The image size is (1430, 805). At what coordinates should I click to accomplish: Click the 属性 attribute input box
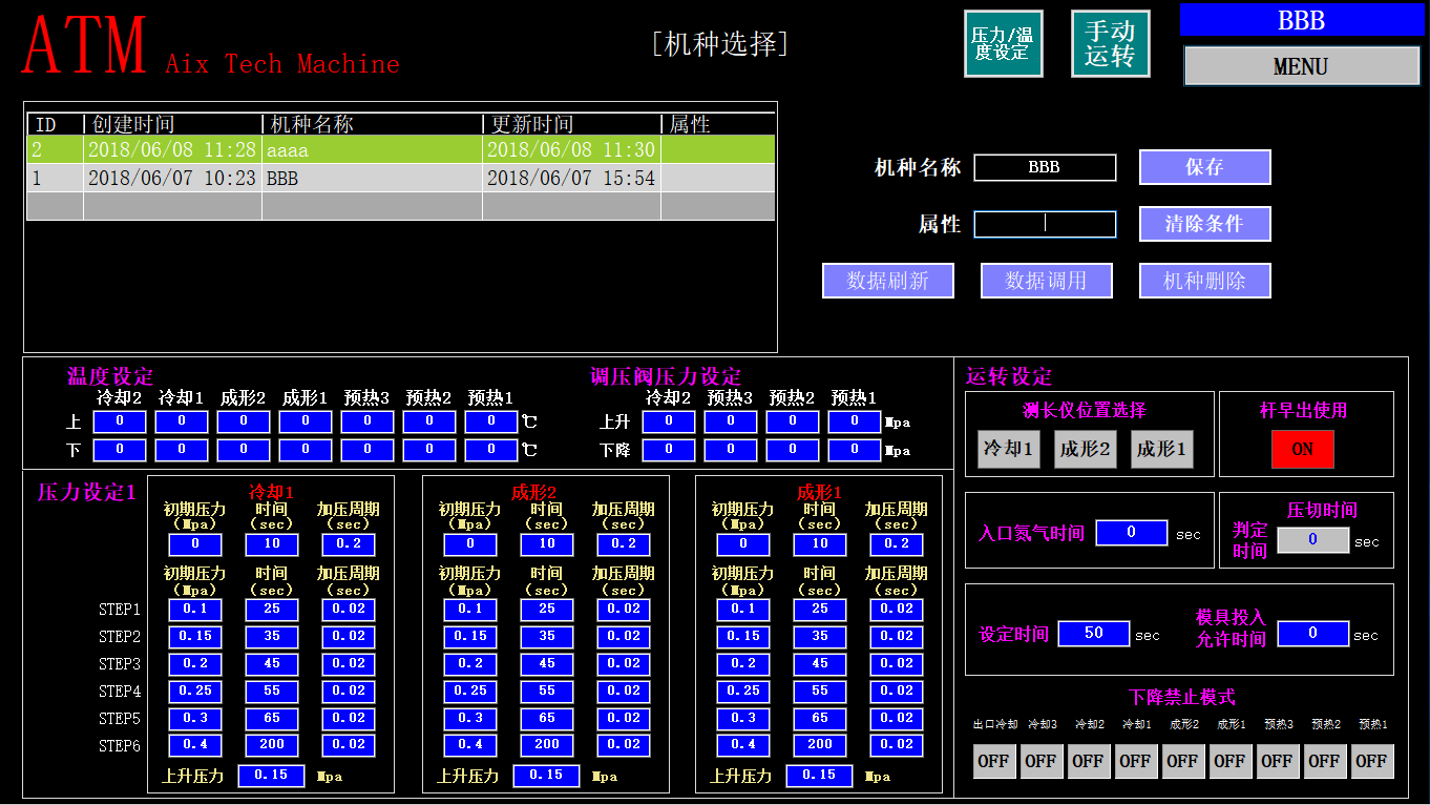[1044, 224]
